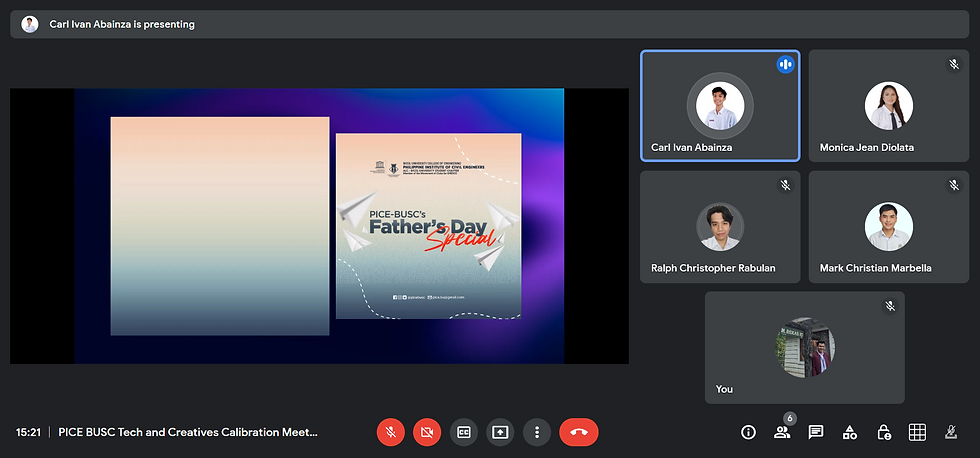Click the Father's Day Special slide
This screenshot has height=458, width=980.
click(x=428, y=226)
